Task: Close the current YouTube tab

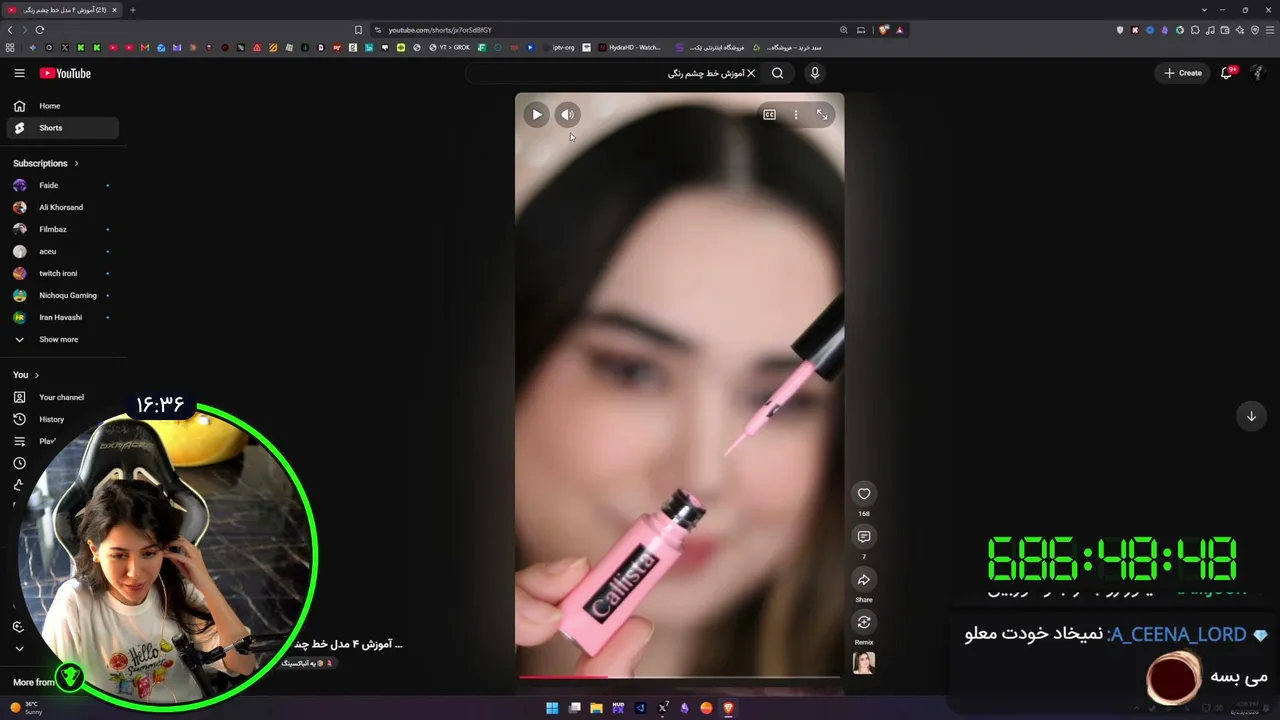Action: [x=114, y=10]
